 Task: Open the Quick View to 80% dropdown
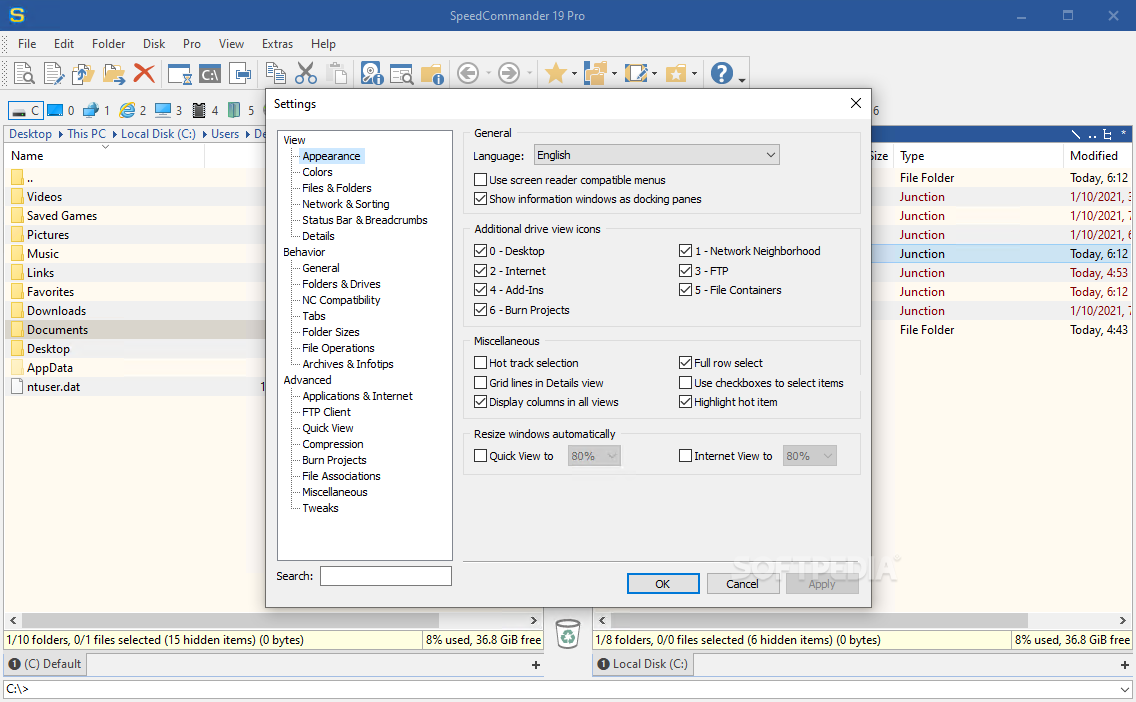[x=594, y=456]
